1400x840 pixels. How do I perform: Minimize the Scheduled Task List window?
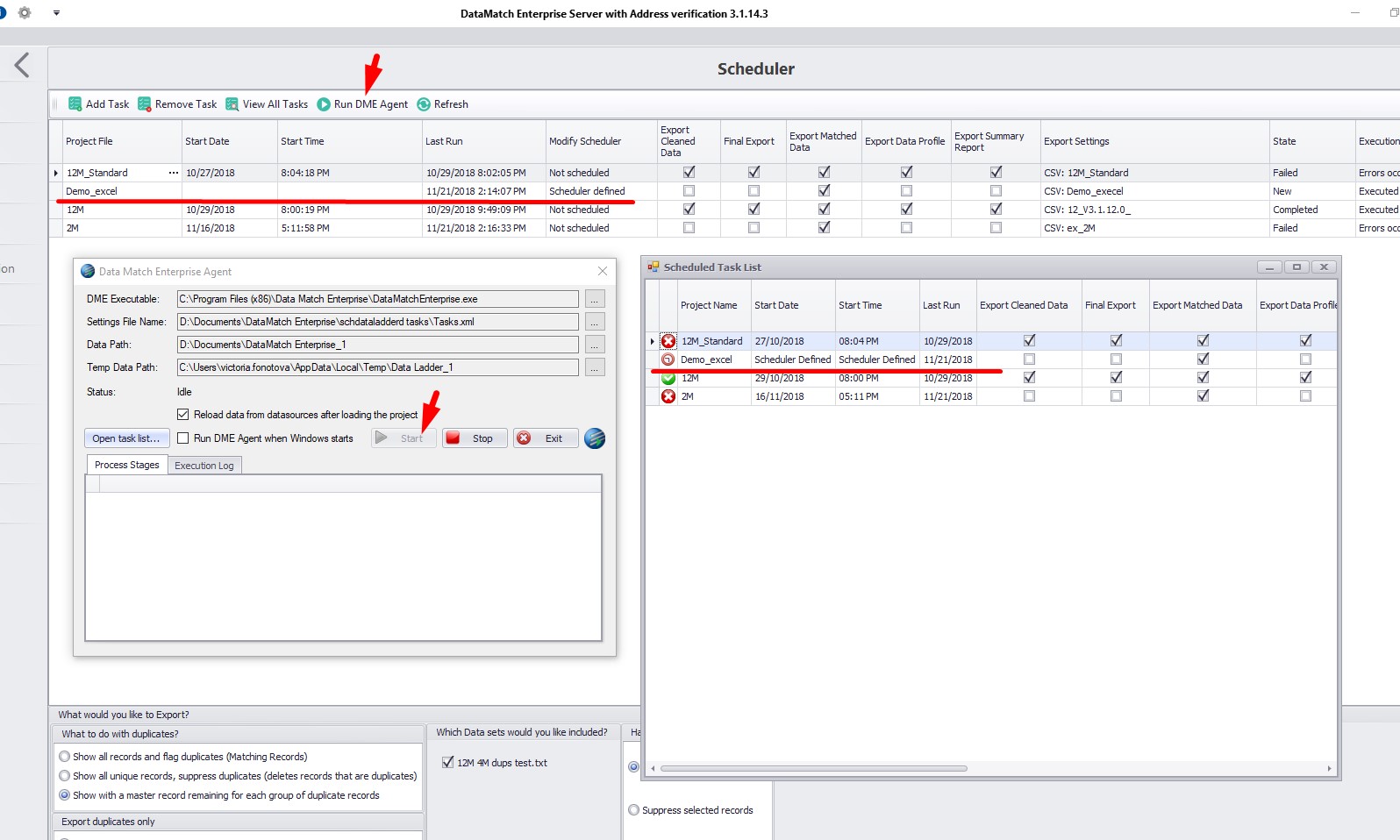(1269, 267)
